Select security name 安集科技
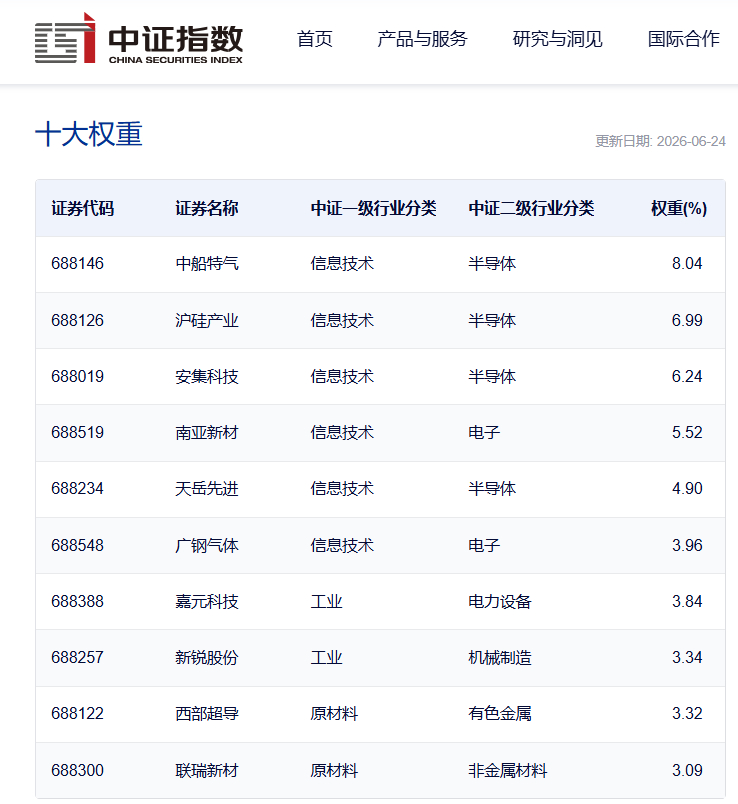The height and width of the screenshot is (804, 738). click(x=207, y=376)
